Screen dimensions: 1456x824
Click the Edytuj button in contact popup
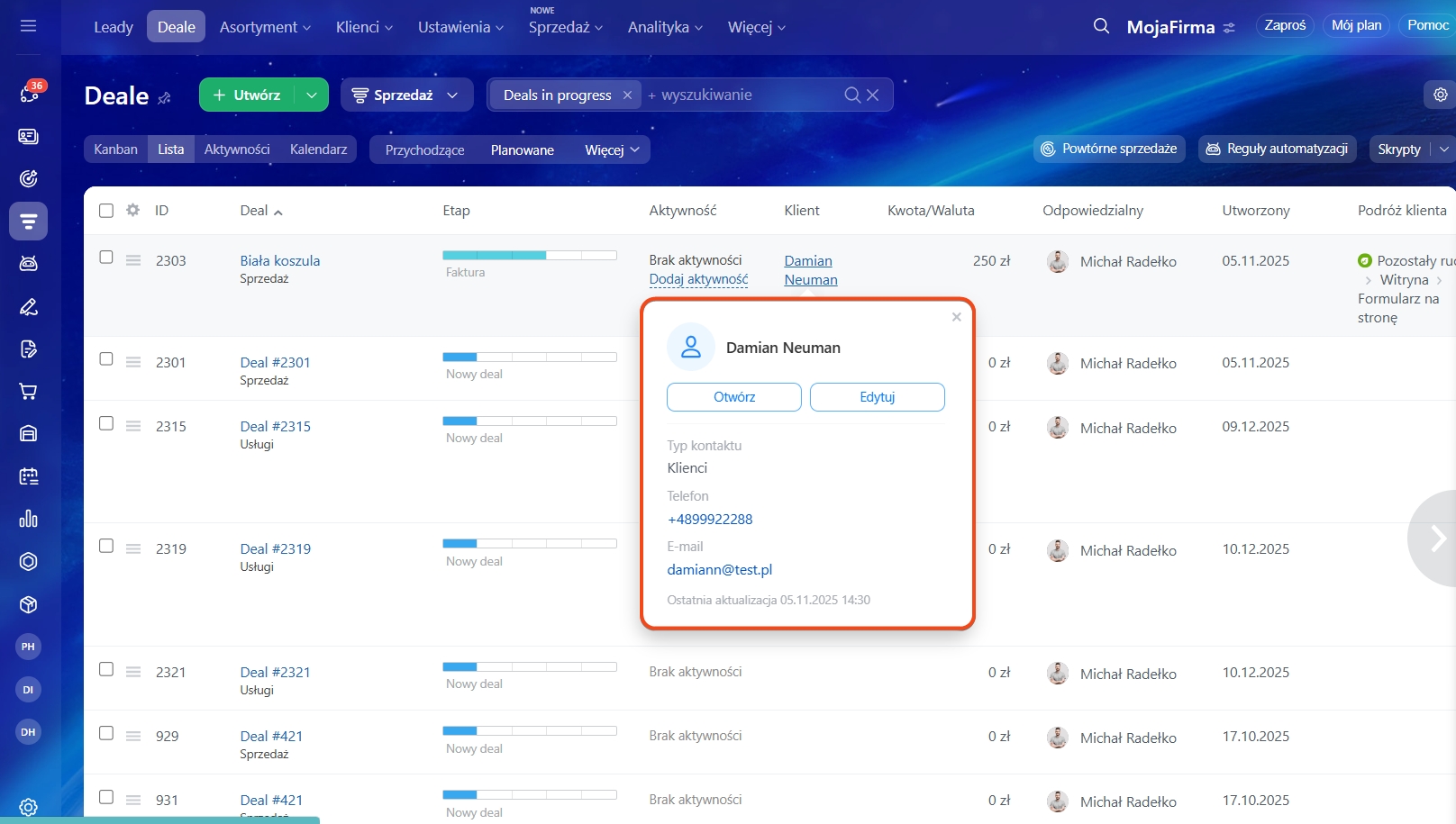tap(877, 397)
